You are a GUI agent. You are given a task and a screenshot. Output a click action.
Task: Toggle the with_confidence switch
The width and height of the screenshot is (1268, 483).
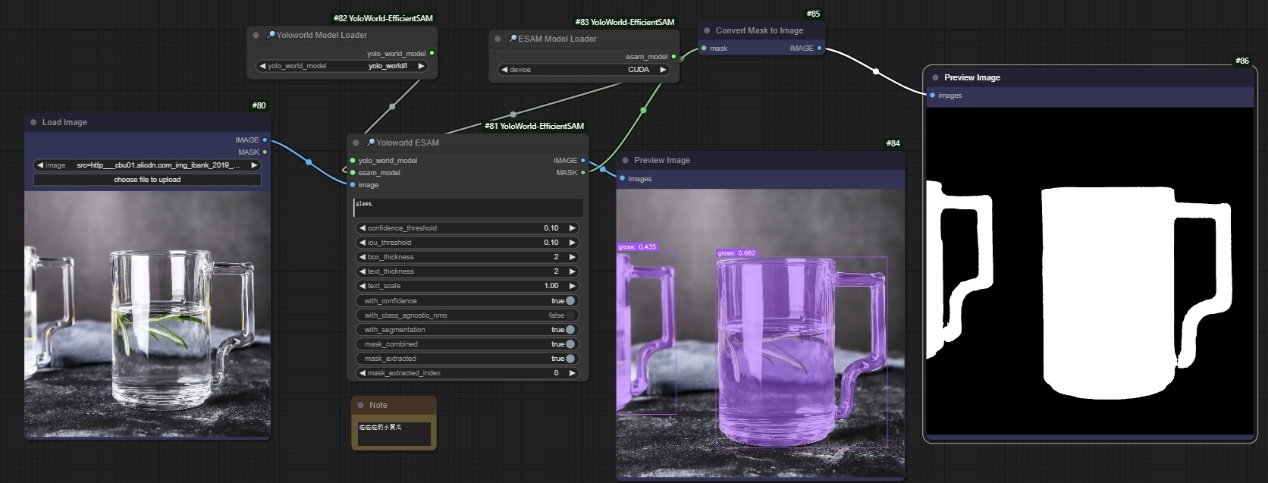point(570,300)
